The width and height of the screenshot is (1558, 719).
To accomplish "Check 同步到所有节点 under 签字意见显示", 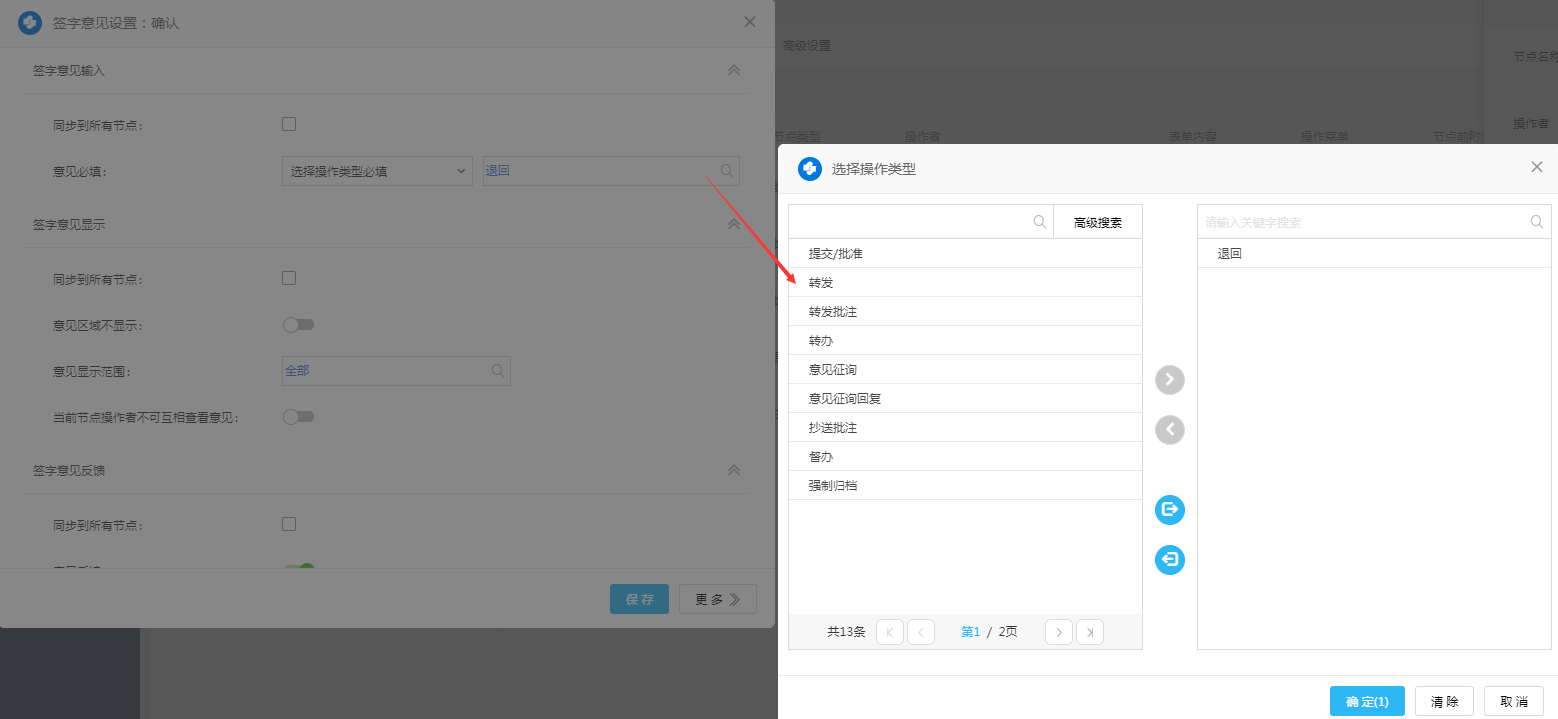I will [x=289, y=278].
